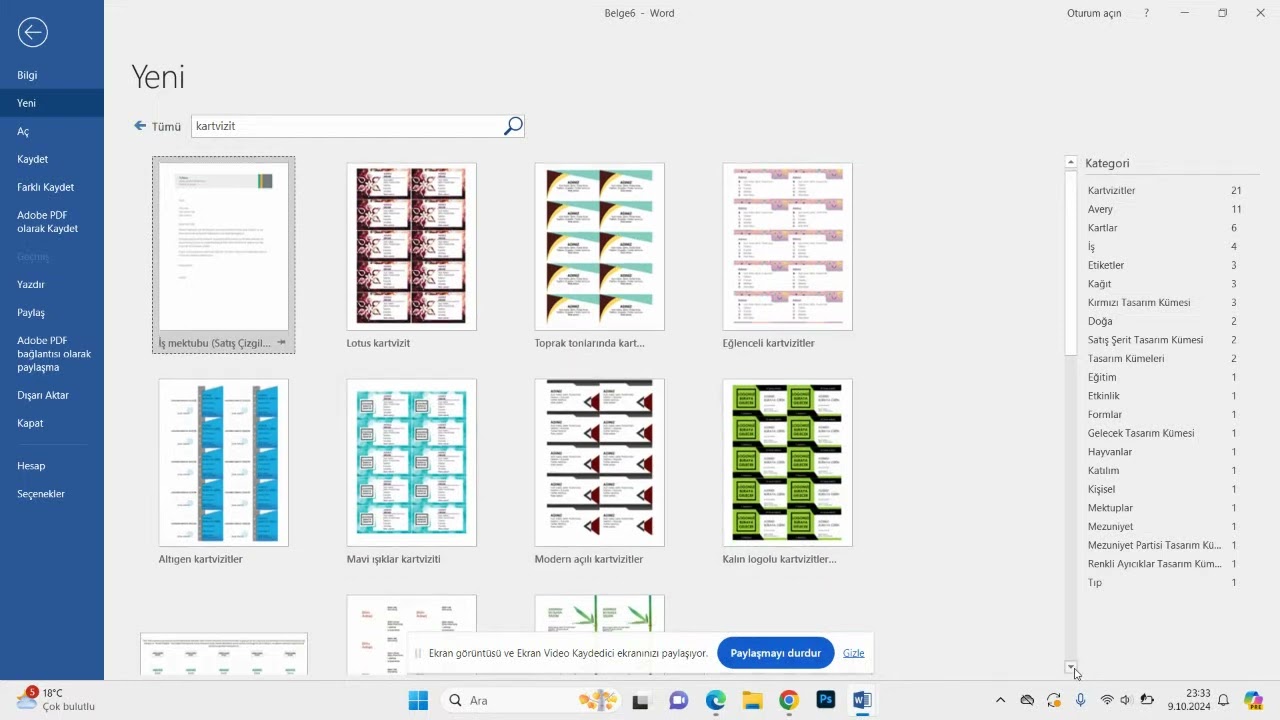Screen dimensions: 1280x720
Task: Click the back arrow circle icon
Action: (x=32, y=33)
